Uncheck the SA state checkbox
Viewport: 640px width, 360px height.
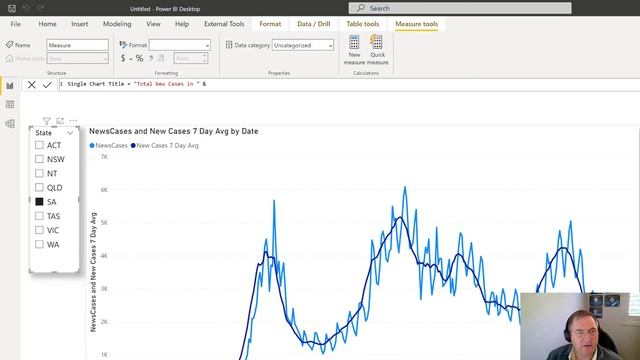39,202
